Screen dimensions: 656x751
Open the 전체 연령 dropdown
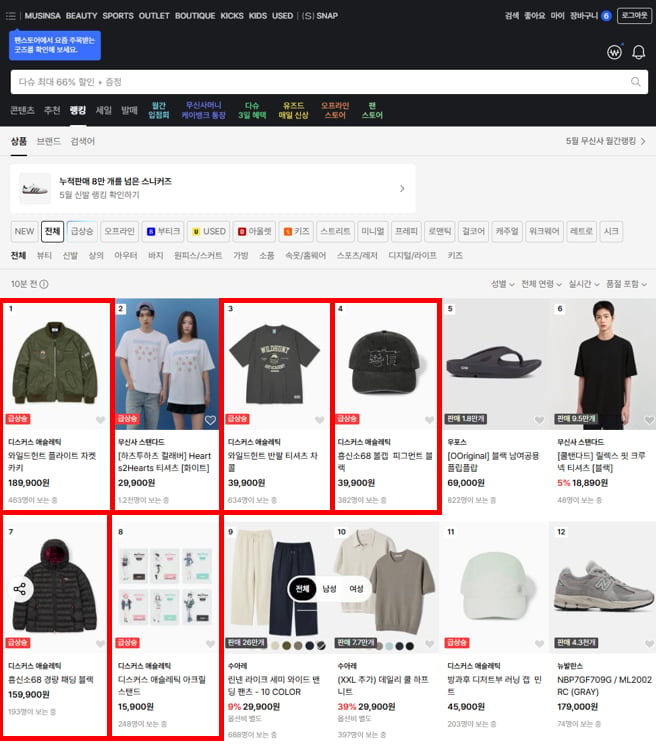(541, 284)
